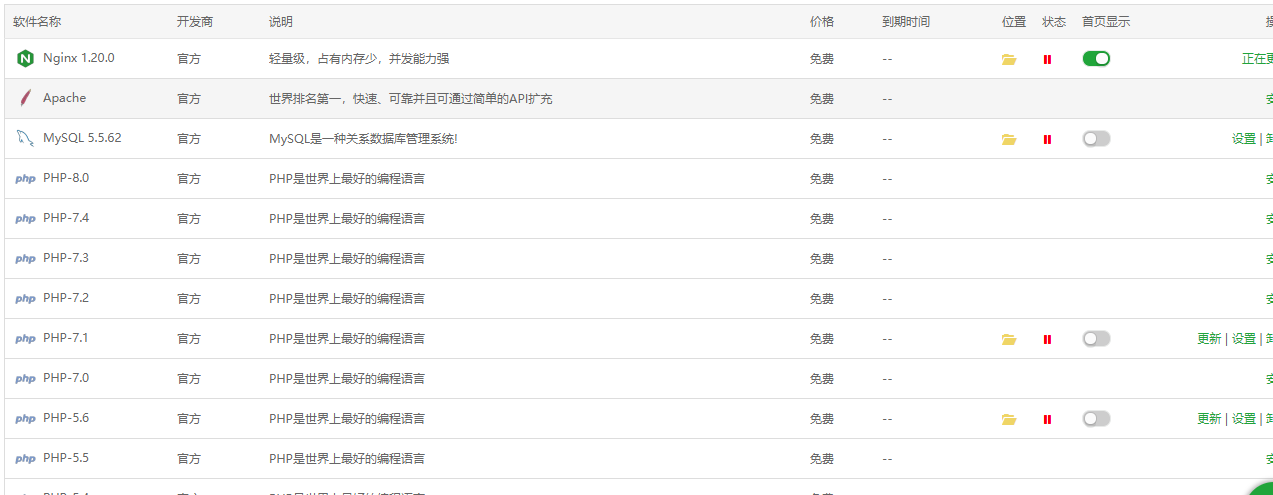Select the PHP-7.4 name
Viewport: 1273px width, 495px height.
point(66,218)
